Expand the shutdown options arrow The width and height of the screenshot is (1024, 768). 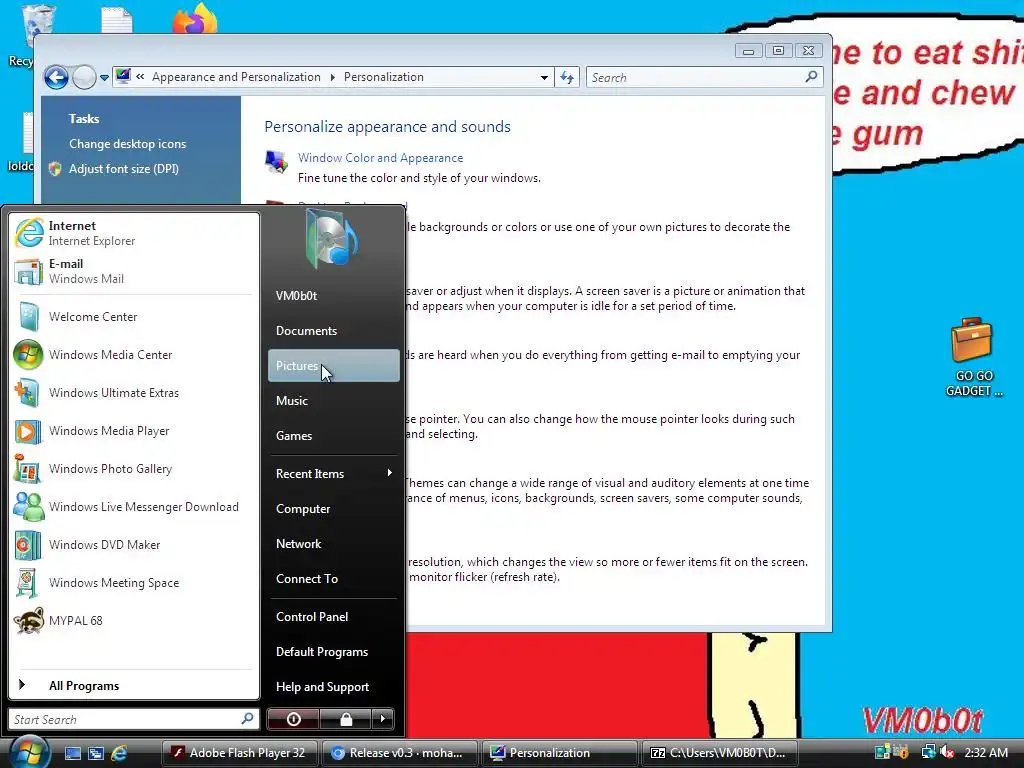pyautogui.click(x=383, y=719)
